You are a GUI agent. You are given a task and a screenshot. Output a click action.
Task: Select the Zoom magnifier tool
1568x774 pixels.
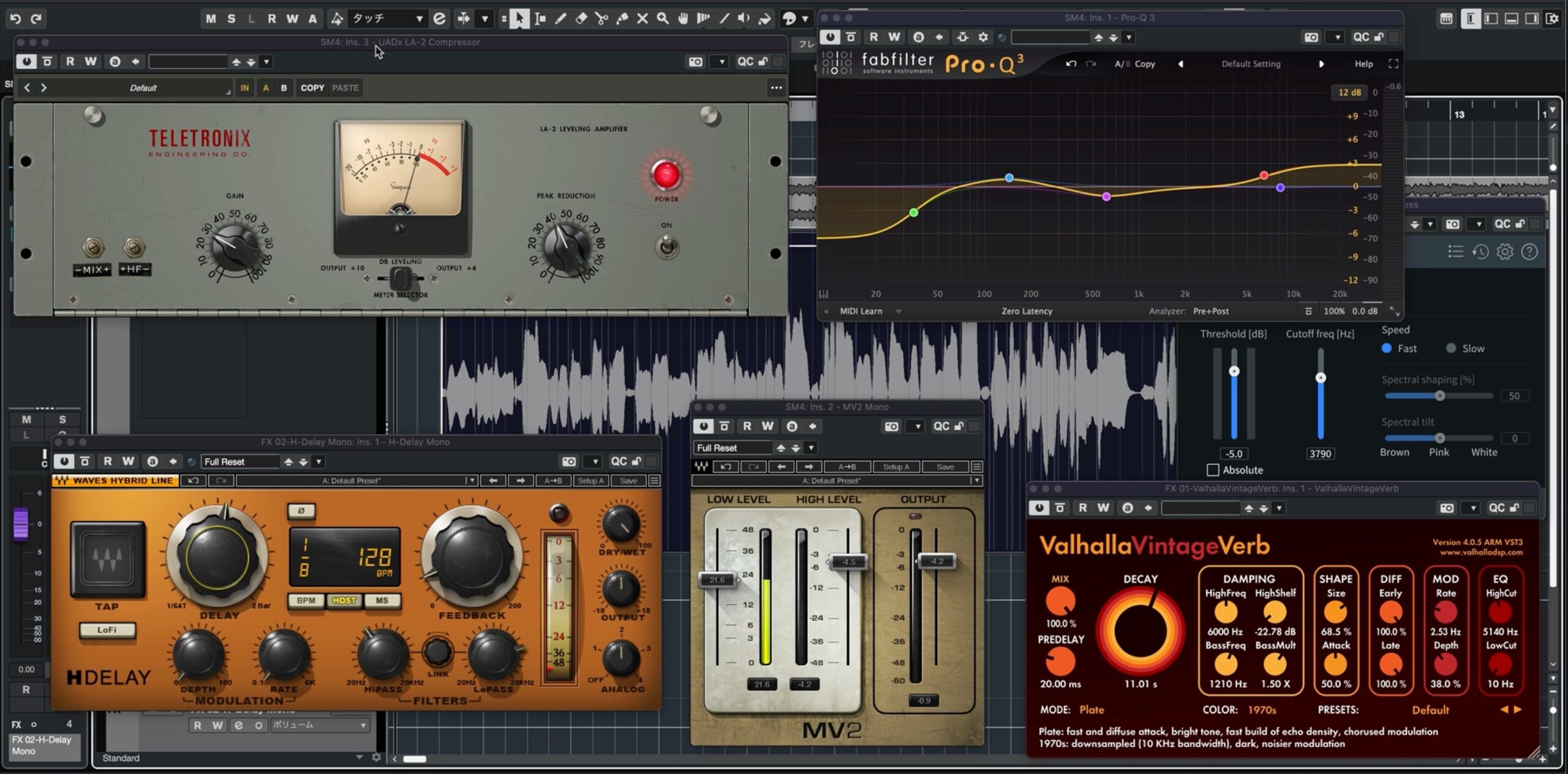coord(663,18)
